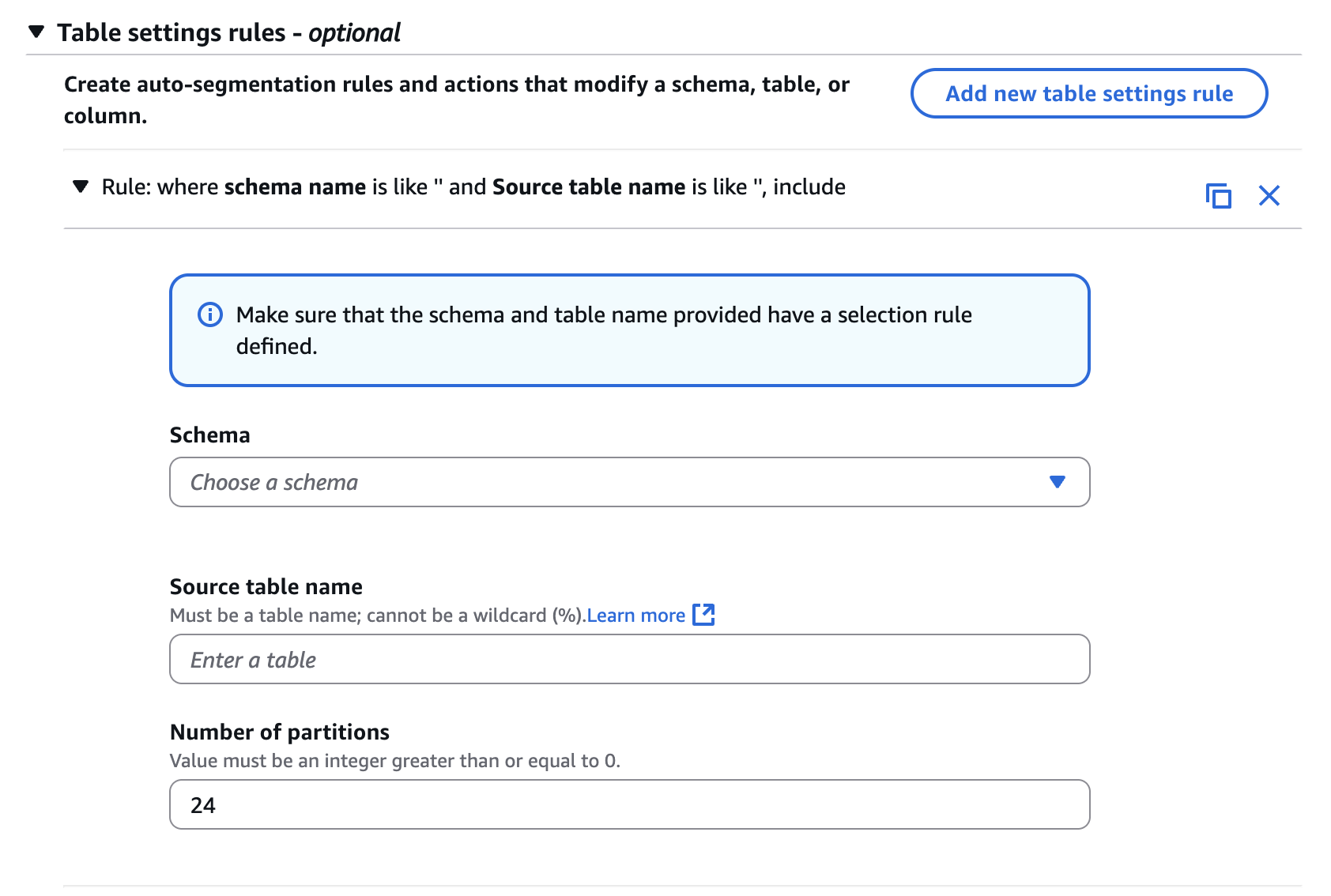Click the Schema dropdown arrow
The height and width of the screenshot is (896, 1331).
pos(1057,482)
